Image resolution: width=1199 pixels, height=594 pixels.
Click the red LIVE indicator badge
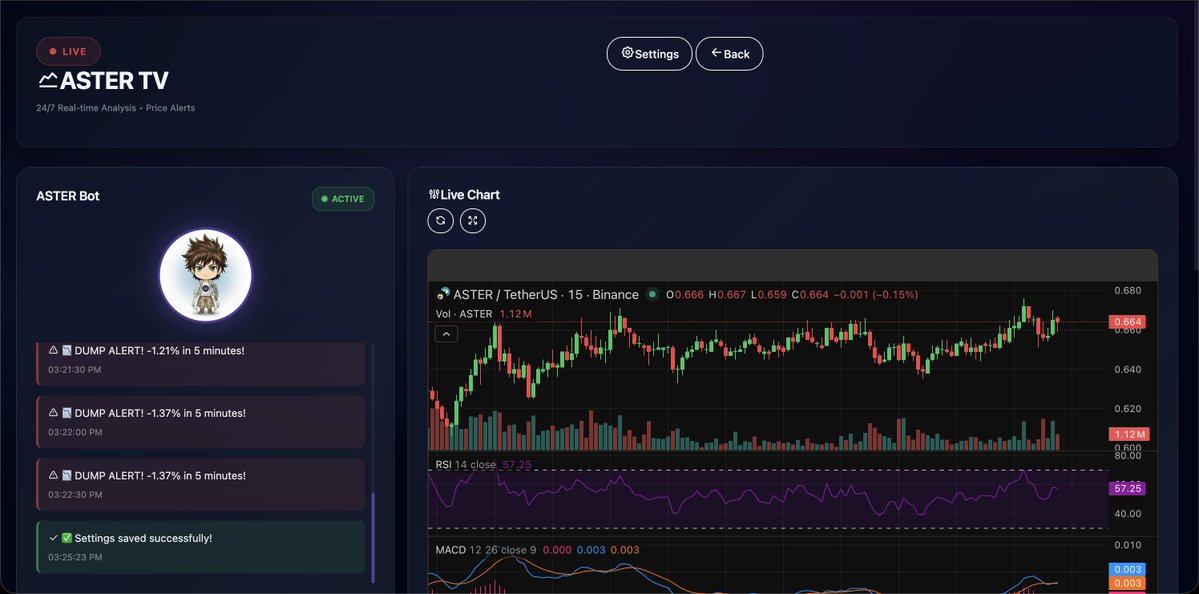(x=68, y=51)
